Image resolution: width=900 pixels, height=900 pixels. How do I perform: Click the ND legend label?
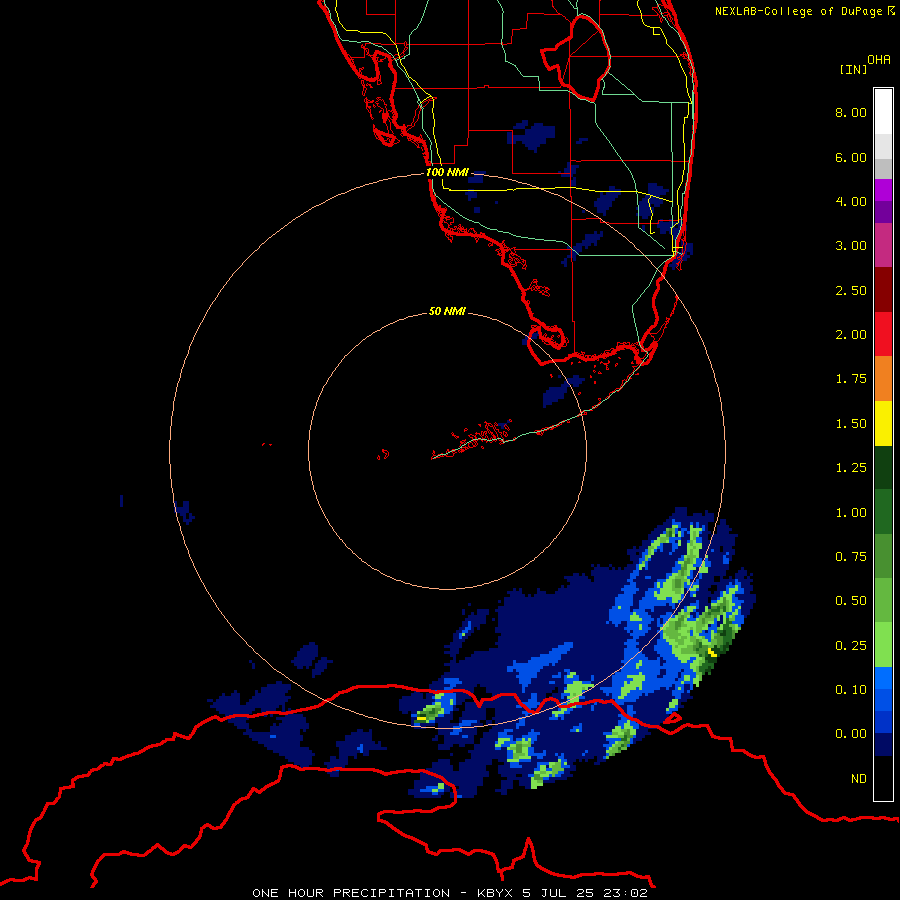[x=859, y=779]
